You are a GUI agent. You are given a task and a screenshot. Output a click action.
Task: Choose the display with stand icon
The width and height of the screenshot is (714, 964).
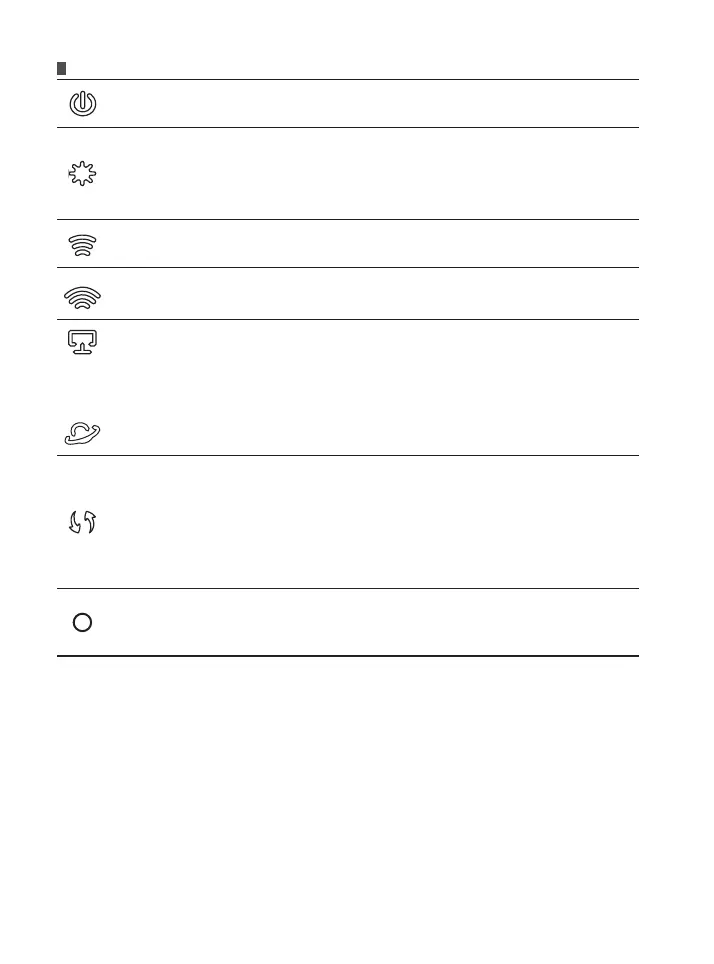(x=82, y=343)
